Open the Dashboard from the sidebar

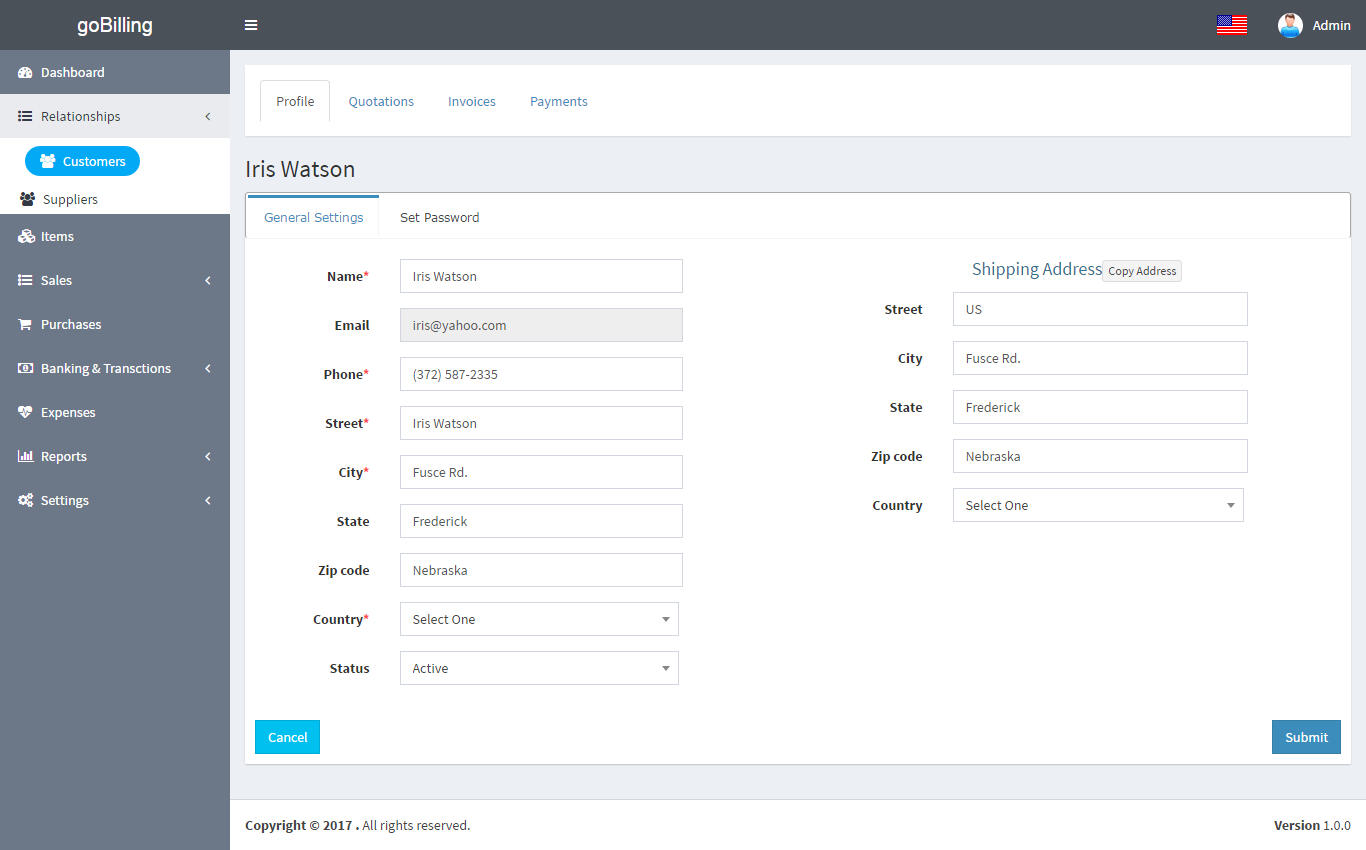pyautogui.click(x=70, y=71)
